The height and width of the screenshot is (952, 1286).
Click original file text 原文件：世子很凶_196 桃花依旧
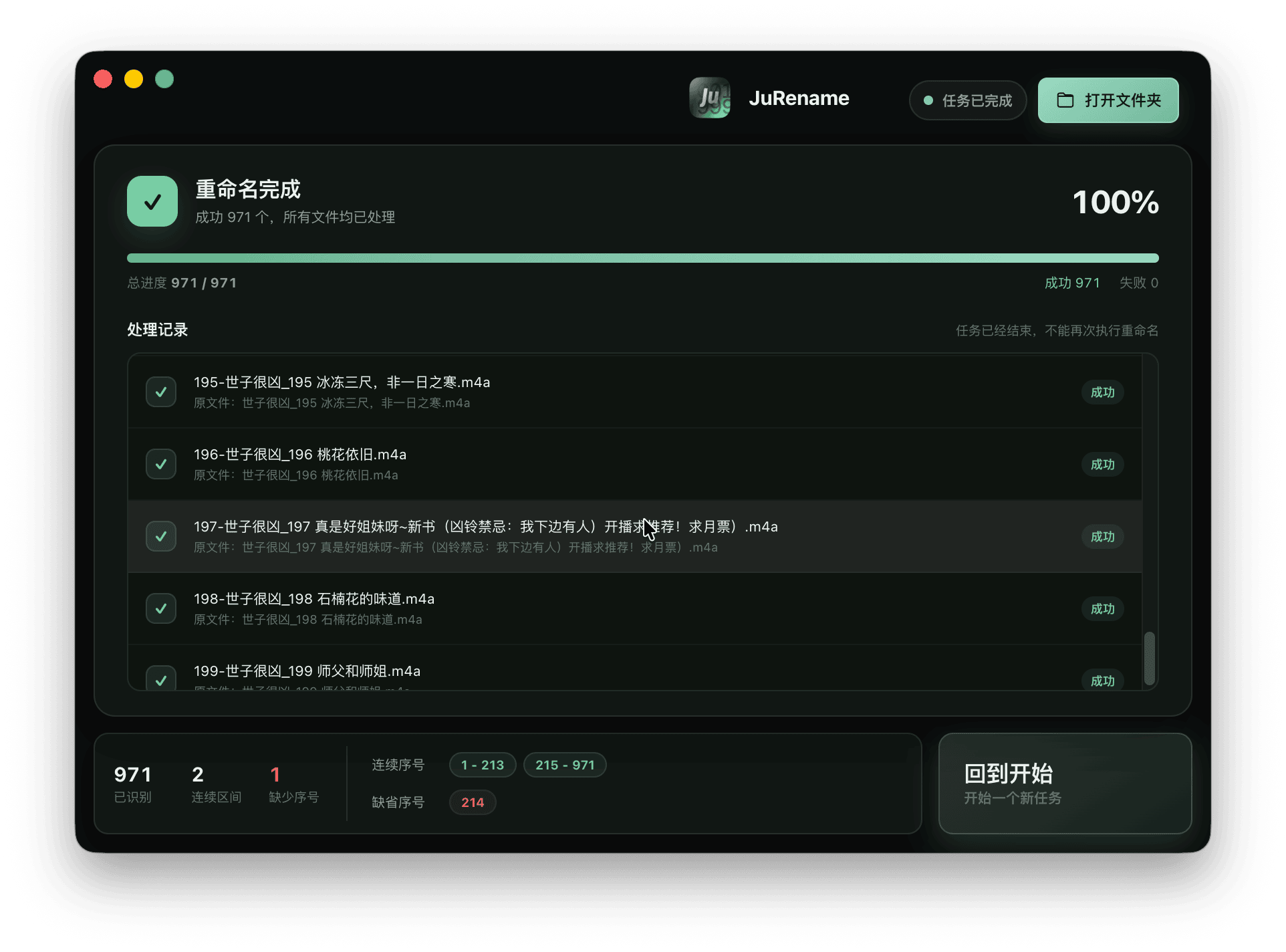[x=296, y=475]
